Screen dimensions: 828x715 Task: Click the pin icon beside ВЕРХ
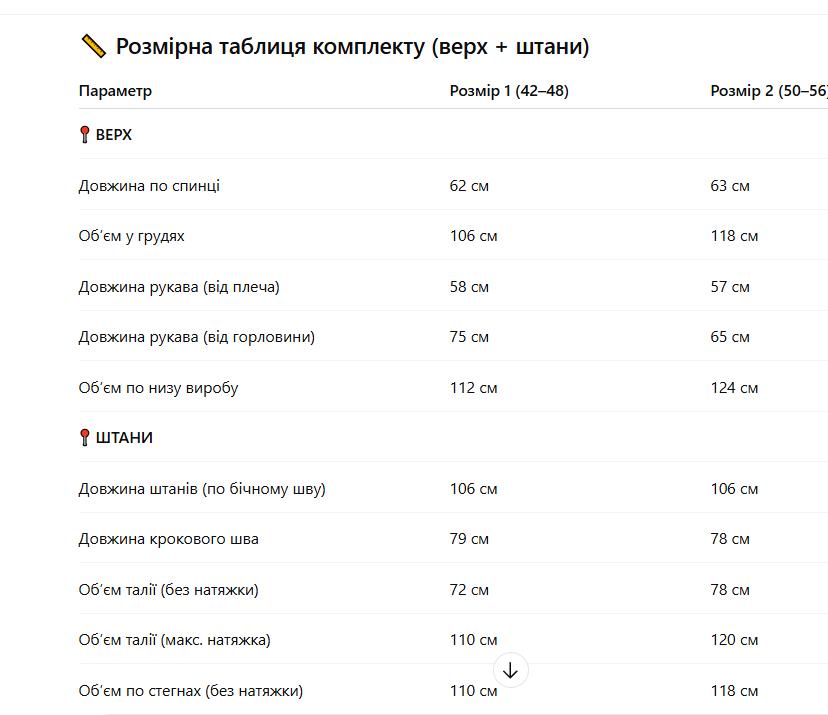84,135
